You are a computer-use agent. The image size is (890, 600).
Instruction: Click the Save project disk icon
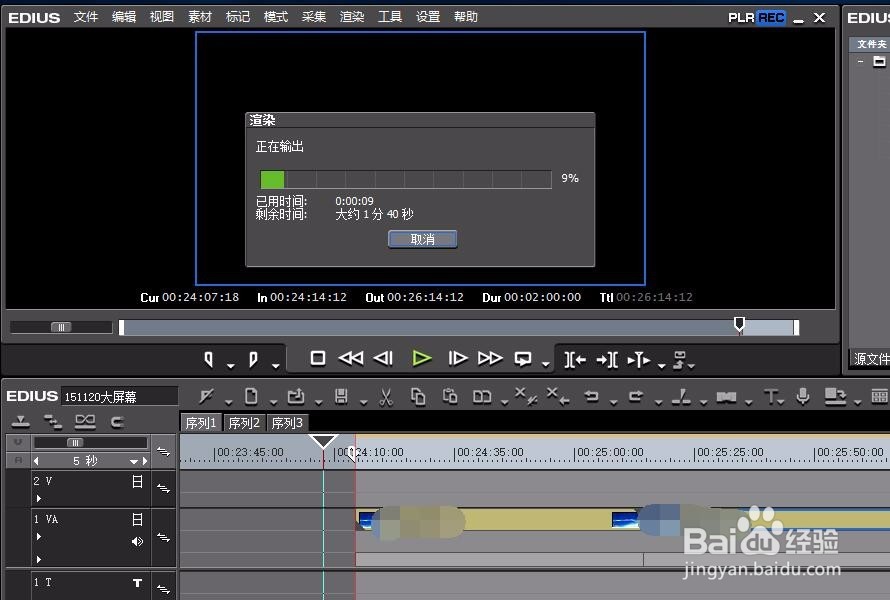click(x=341, y=397)
